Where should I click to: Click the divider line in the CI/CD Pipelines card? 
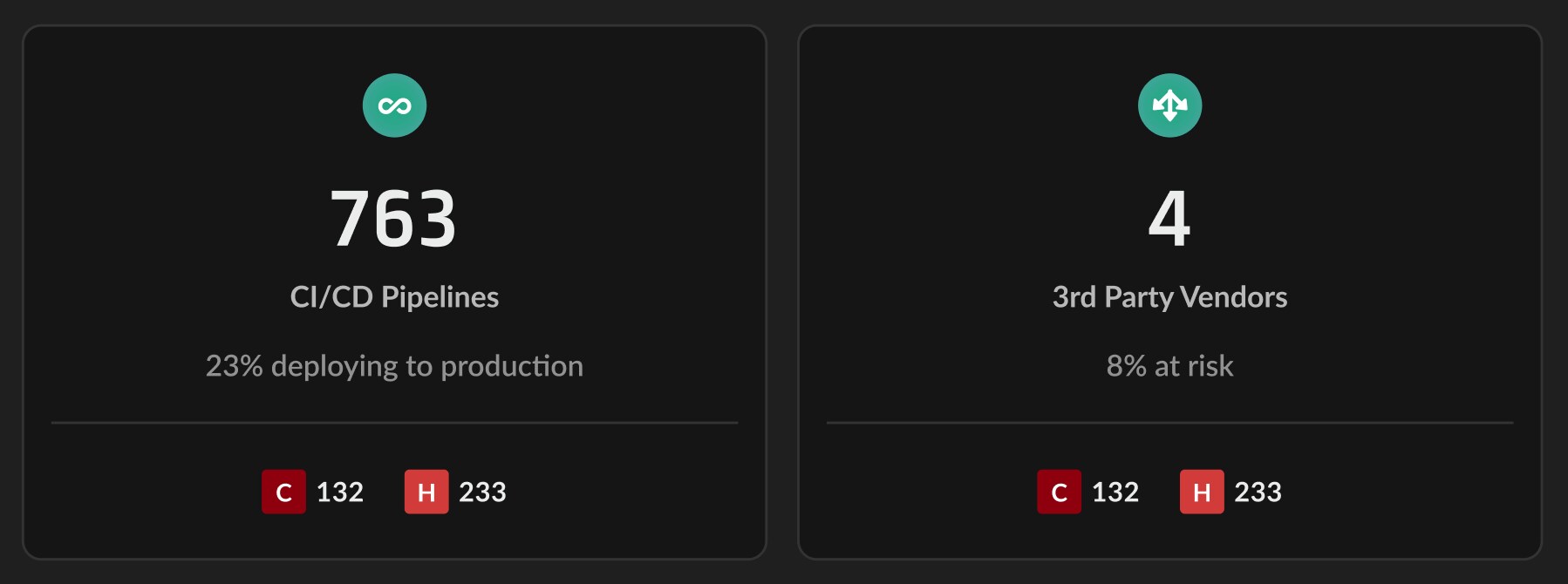click(x=394, y=423)
